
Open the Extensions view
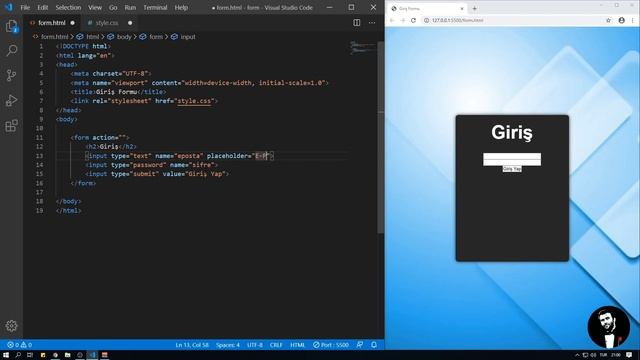tap(11, 125)
